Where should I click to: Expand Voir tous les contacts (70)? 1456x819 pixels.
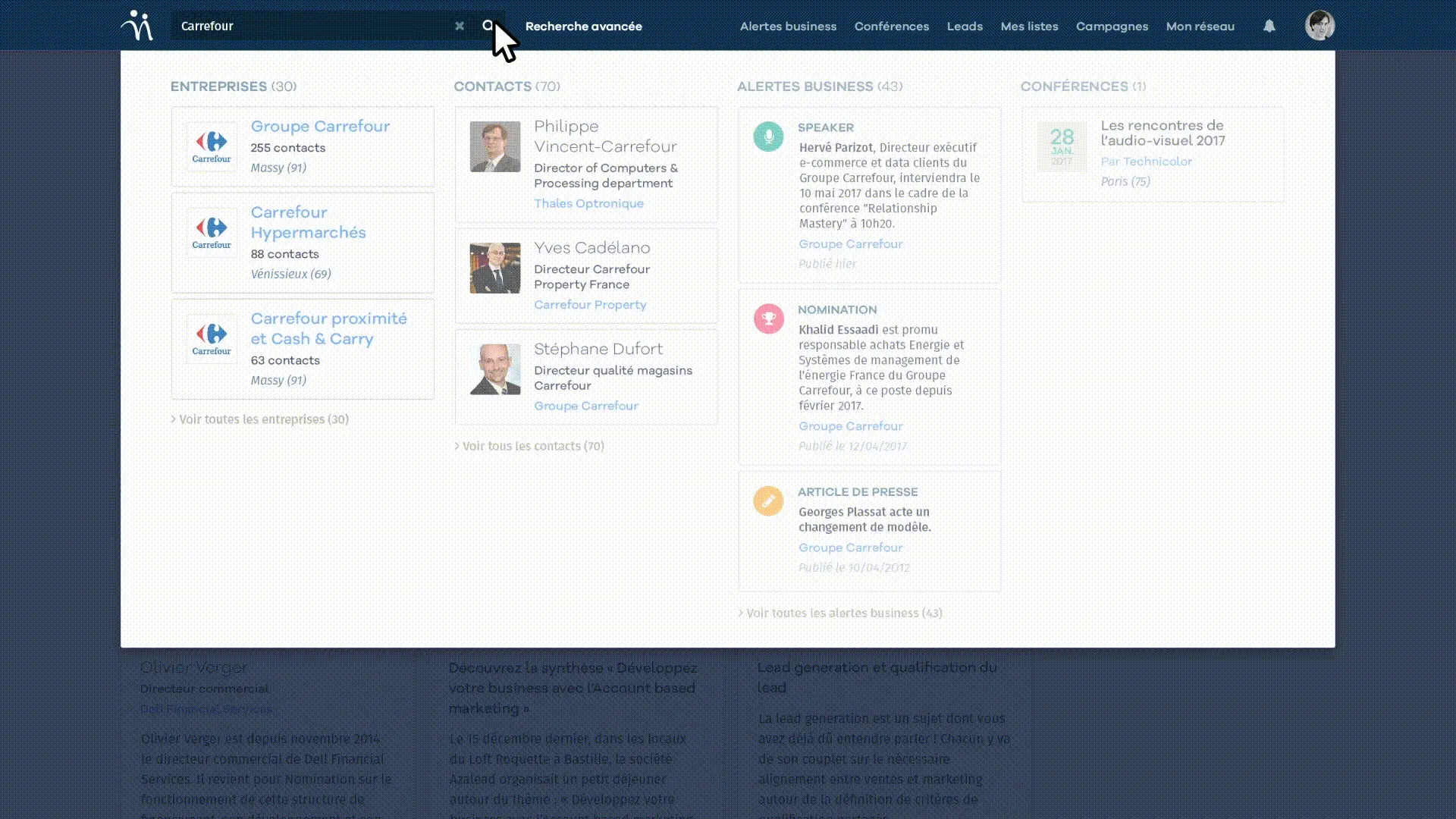529,446
